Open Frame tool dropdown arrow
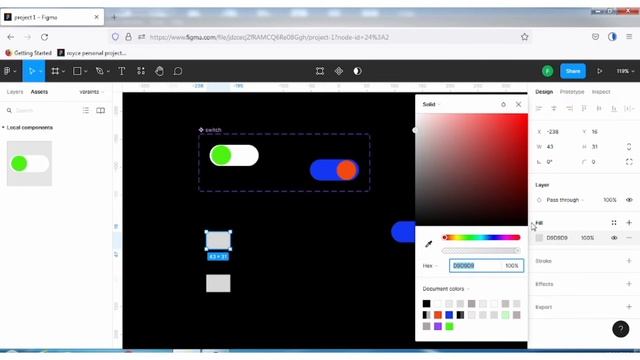The image size is (640, 360). (x=64, y=71)
